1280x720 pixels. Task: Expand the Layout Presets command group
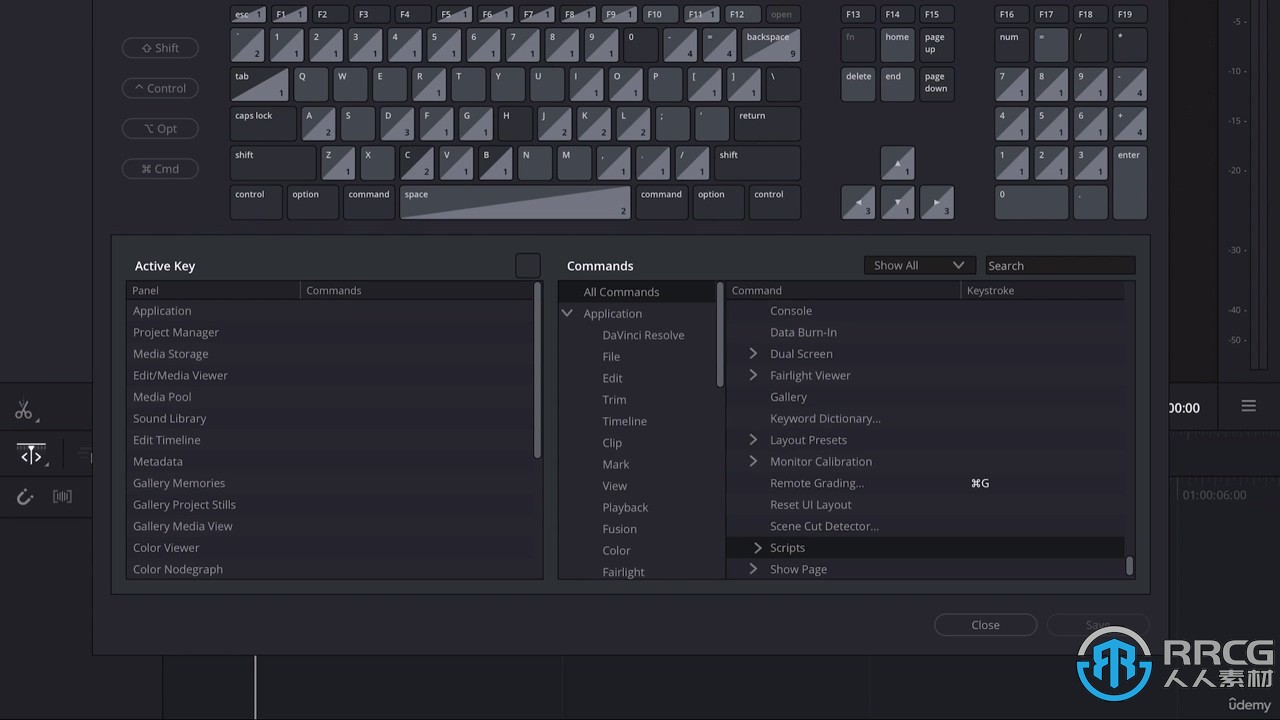point(753,440)
